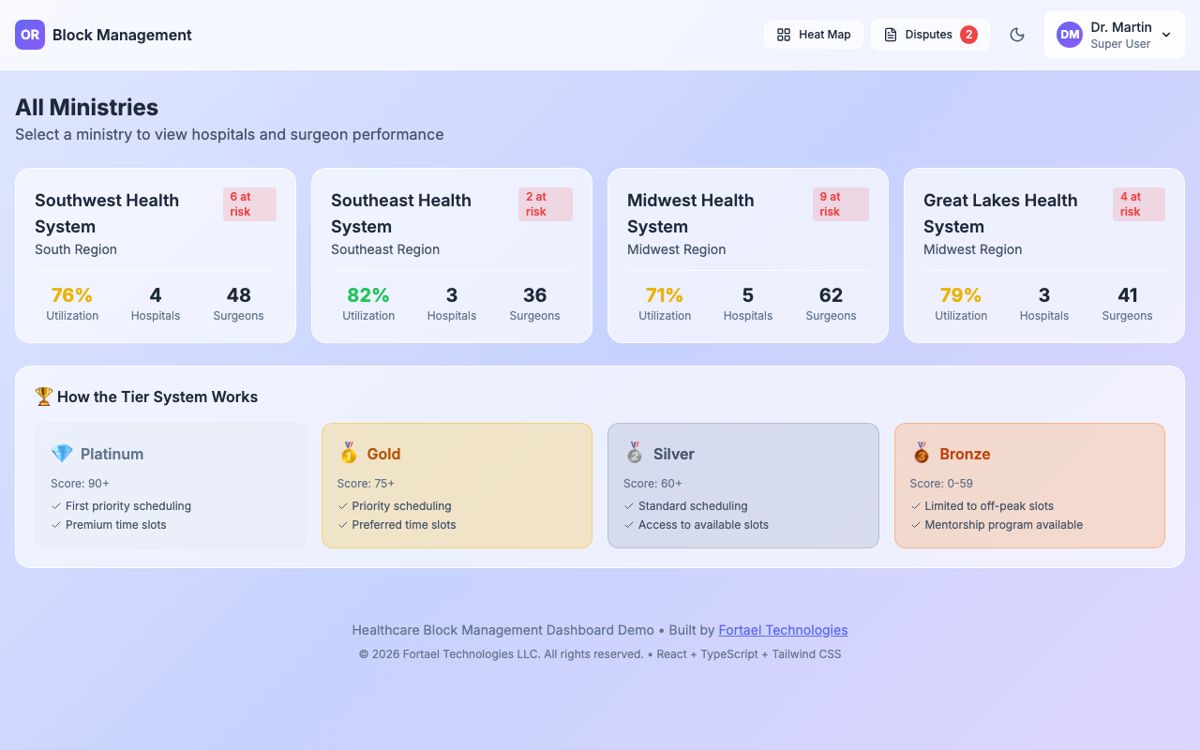Select the Gold tier card
Viewport: 1200px width, 750px height.
point(457,486)
